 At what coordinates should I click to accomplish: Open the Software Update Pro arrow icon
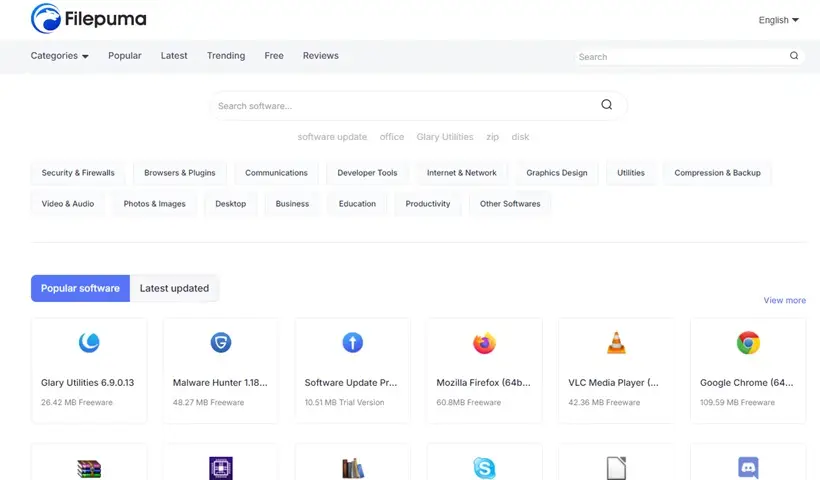click(352, 342)
